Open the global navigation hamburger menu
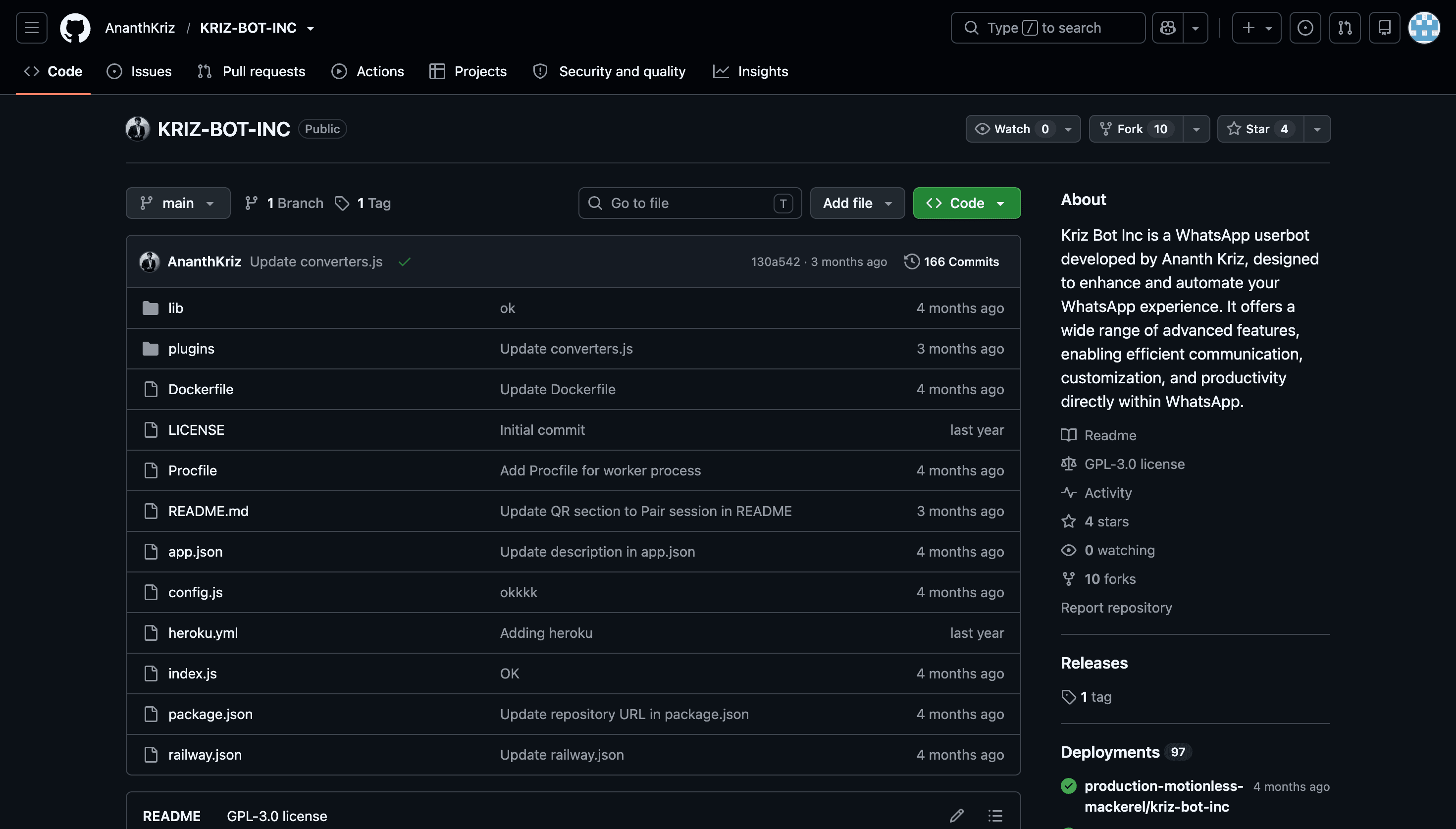1456x829 pixels. tap(31, 28)
